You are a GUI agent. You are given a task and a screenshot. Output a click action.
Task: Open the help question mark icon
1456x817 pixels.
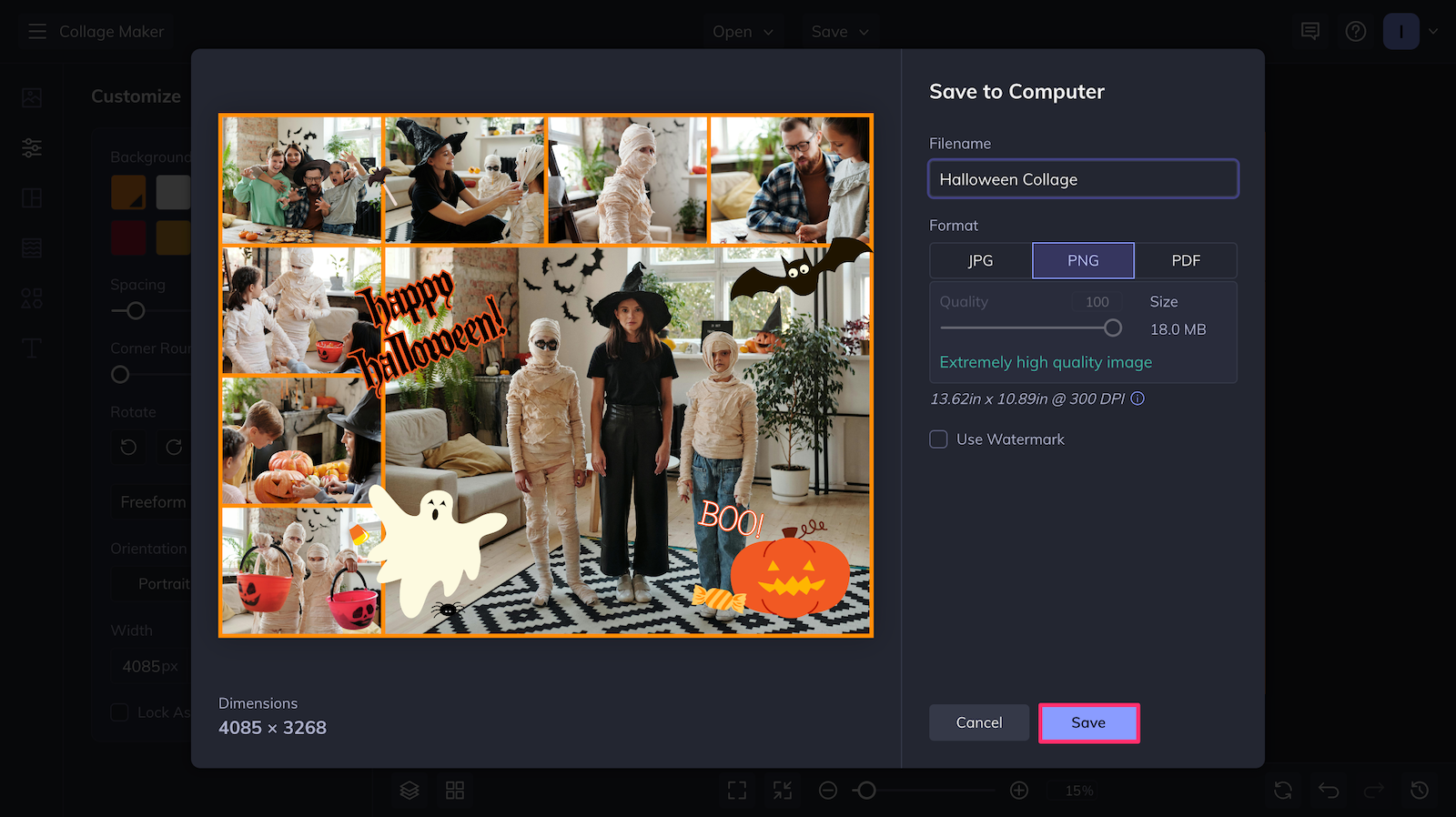[x=1356, y=32]
